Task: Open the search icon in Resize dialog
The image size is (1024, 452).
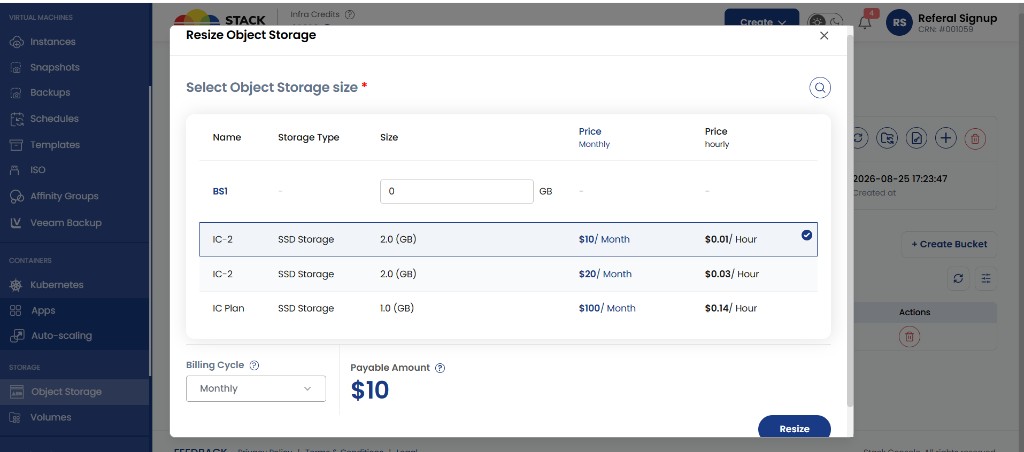Action: [820, 88]
